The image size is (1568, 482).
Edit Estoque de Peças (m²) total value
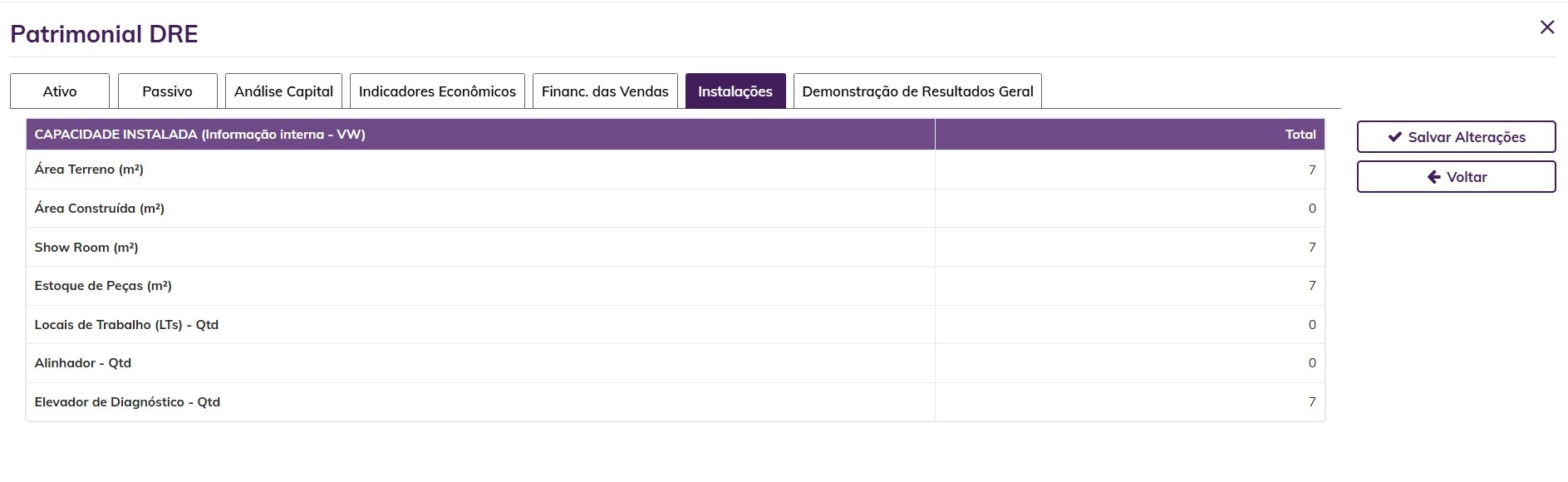[x=1128, y=286]
